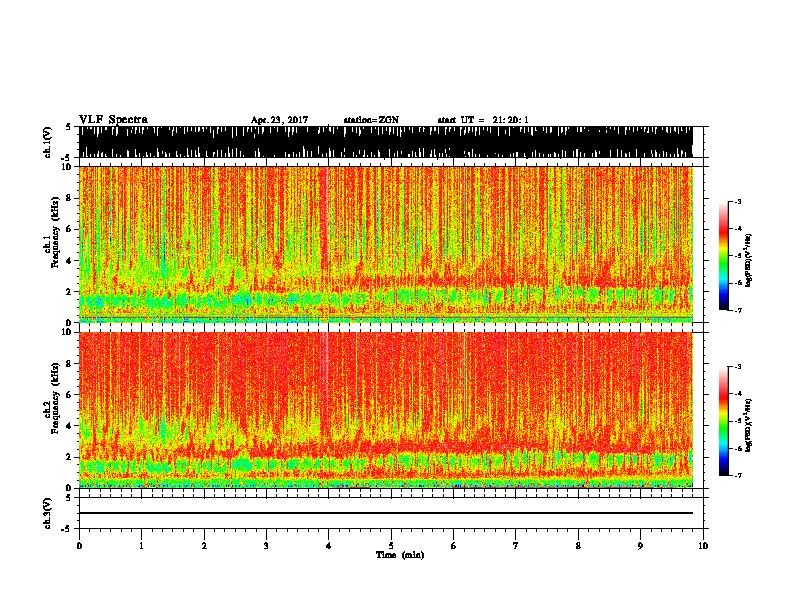Click time axis tick label "4"

coord(329,546)
